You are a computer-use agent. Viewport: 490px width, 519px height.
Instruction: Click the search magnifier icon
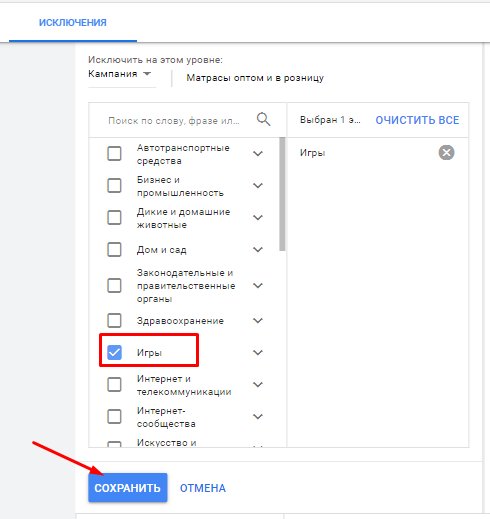(263, 119)
